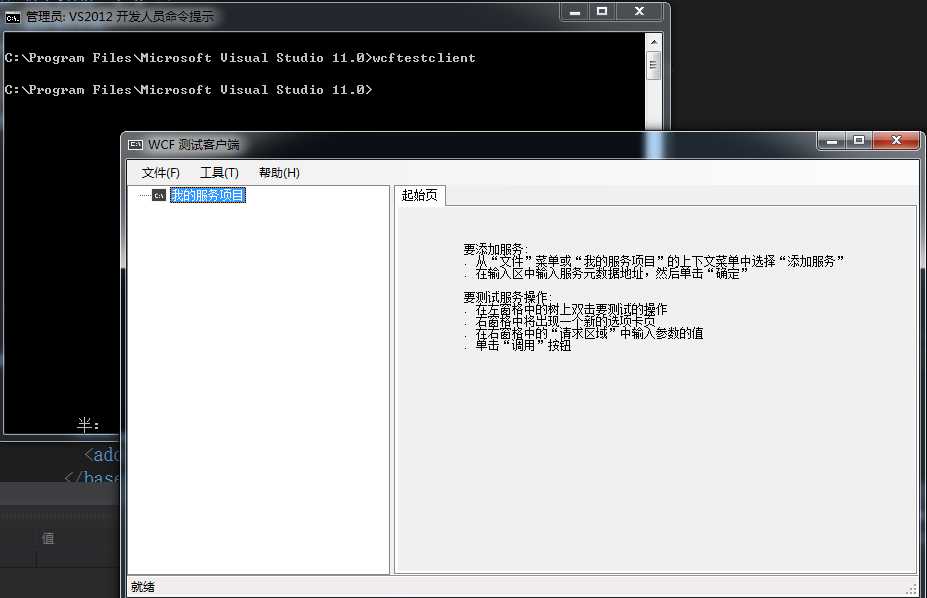
Task: Click the WCF 测试客户端 title bar icon
Action: coord(135,144)
